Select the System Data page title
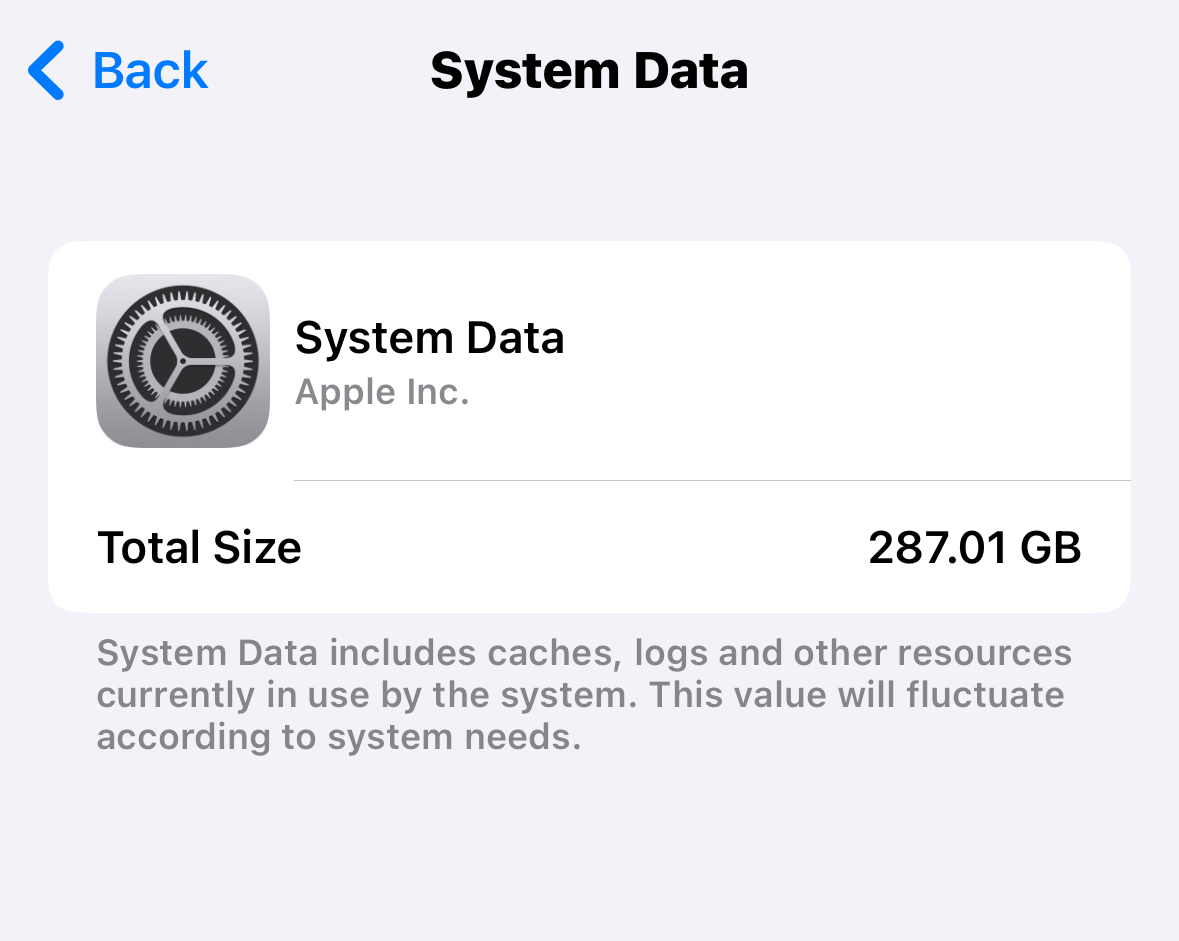1179x941 pixels. 589,71
